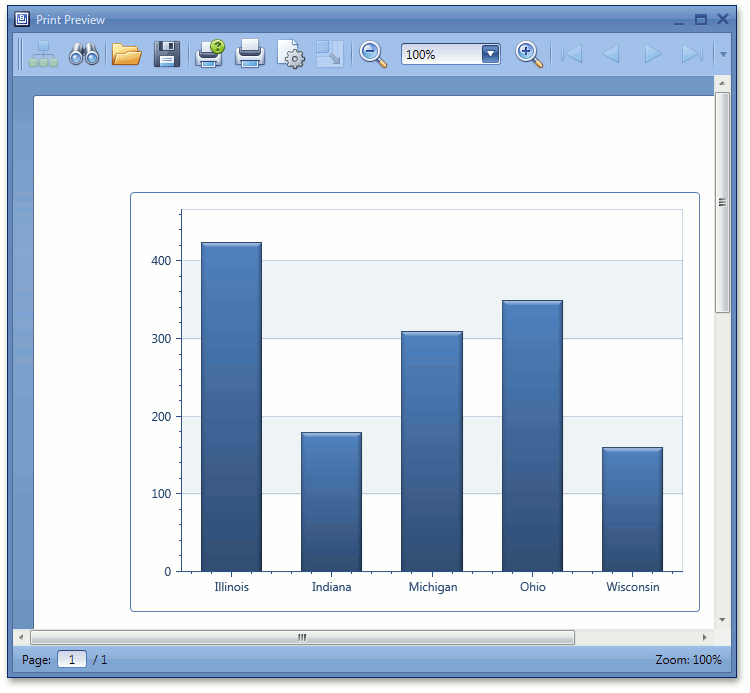750x693 pixels.
Task: Click the "400" value axis label
Action: coord(161,261)
